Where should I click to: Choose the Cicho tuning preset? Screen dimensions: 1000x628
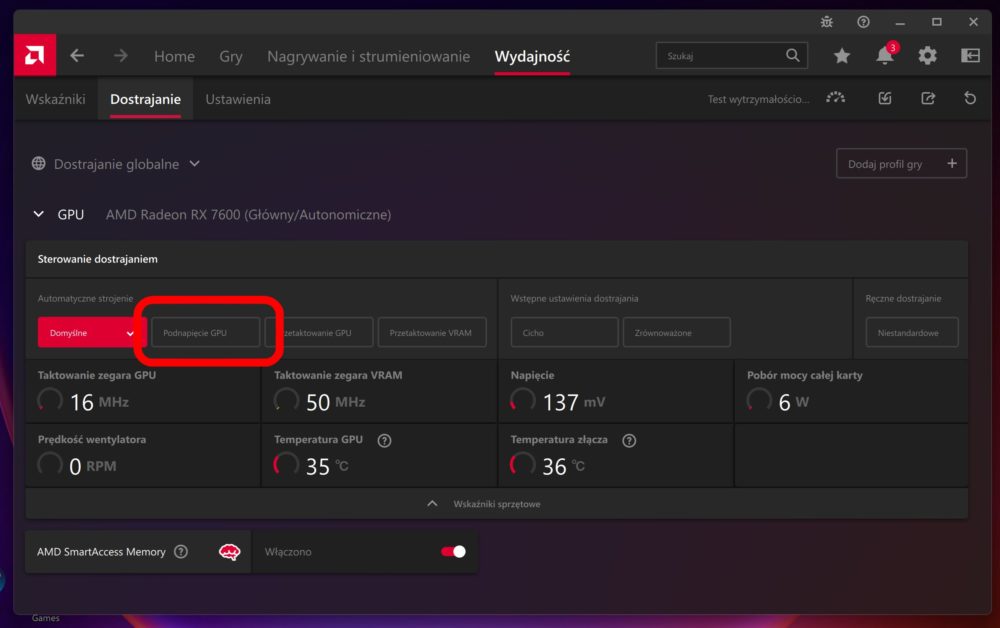point(564,332)
